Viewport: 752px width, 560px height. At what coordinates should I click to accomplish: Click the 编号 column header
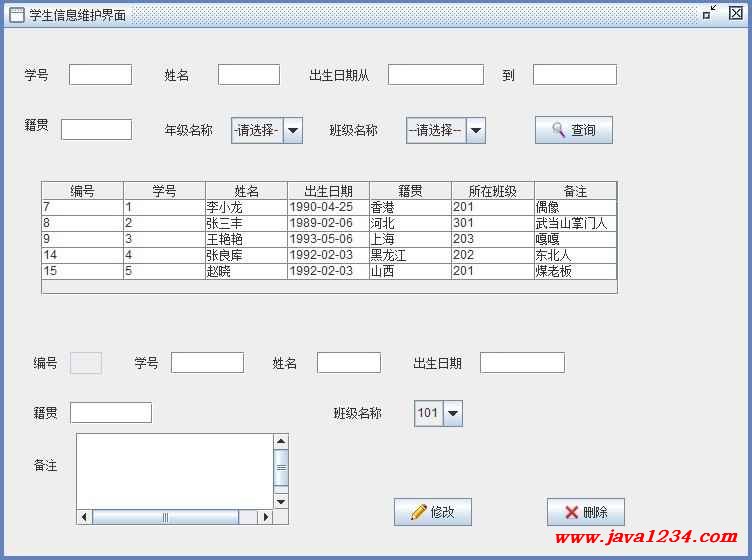pyautogui.click(x=82, y=191)
